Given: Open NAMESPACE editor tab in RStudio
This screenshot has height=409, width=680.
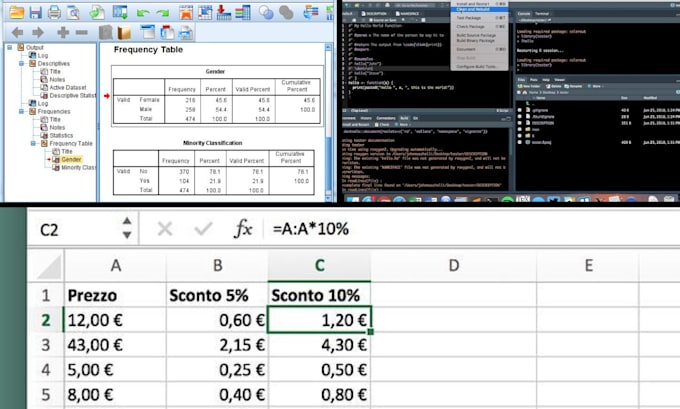Looking at the screenshot, I should point(407,14).
